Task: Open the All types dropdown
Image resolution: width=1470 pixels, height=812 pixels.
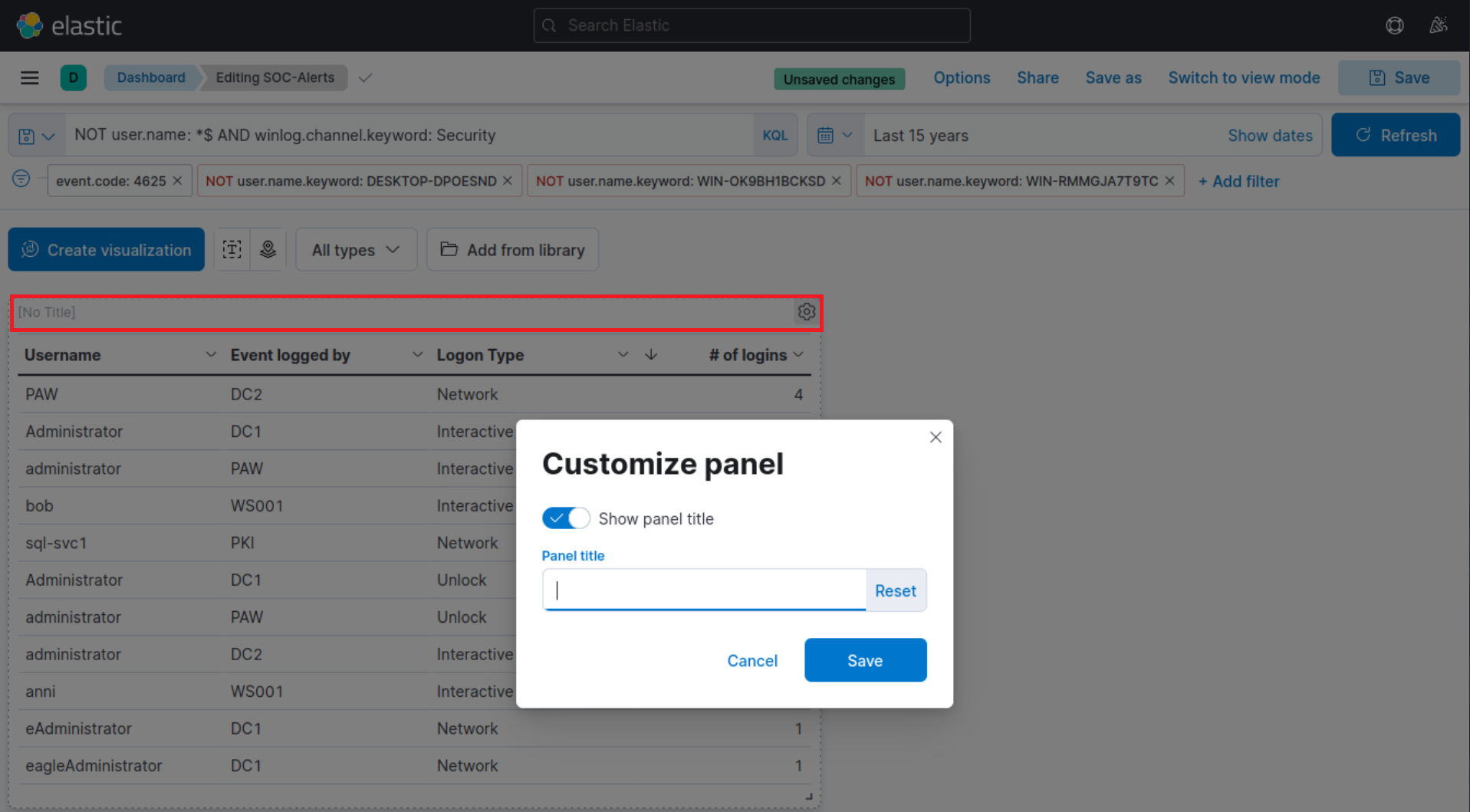Action: (x=356, y=249)
